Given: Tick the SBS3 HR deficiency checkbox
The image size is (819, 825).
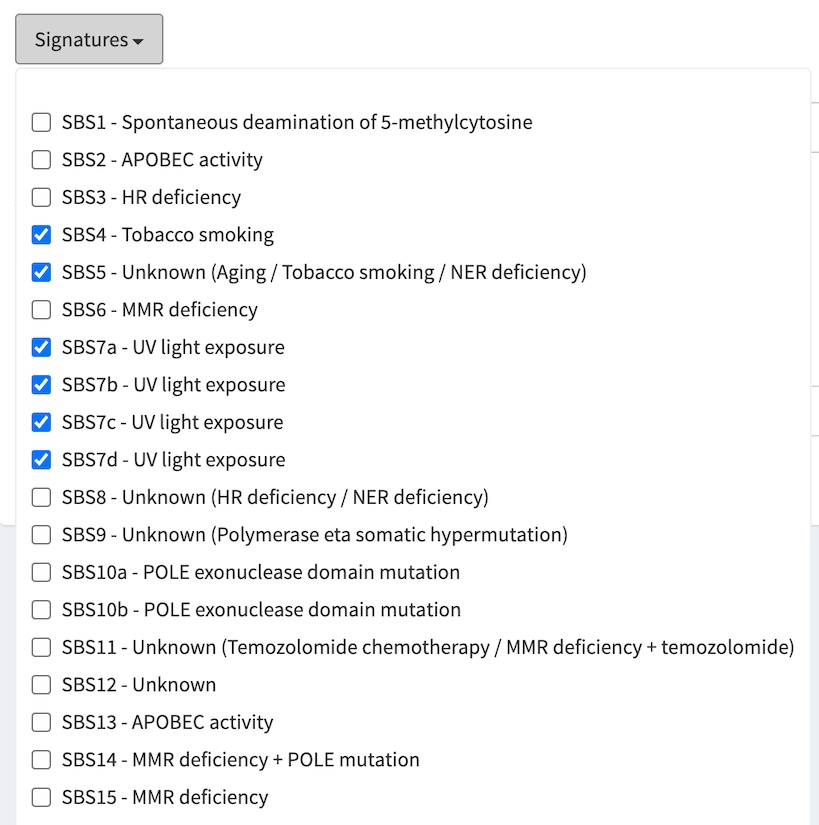Looking at the screenshot, I should point(41,198).
